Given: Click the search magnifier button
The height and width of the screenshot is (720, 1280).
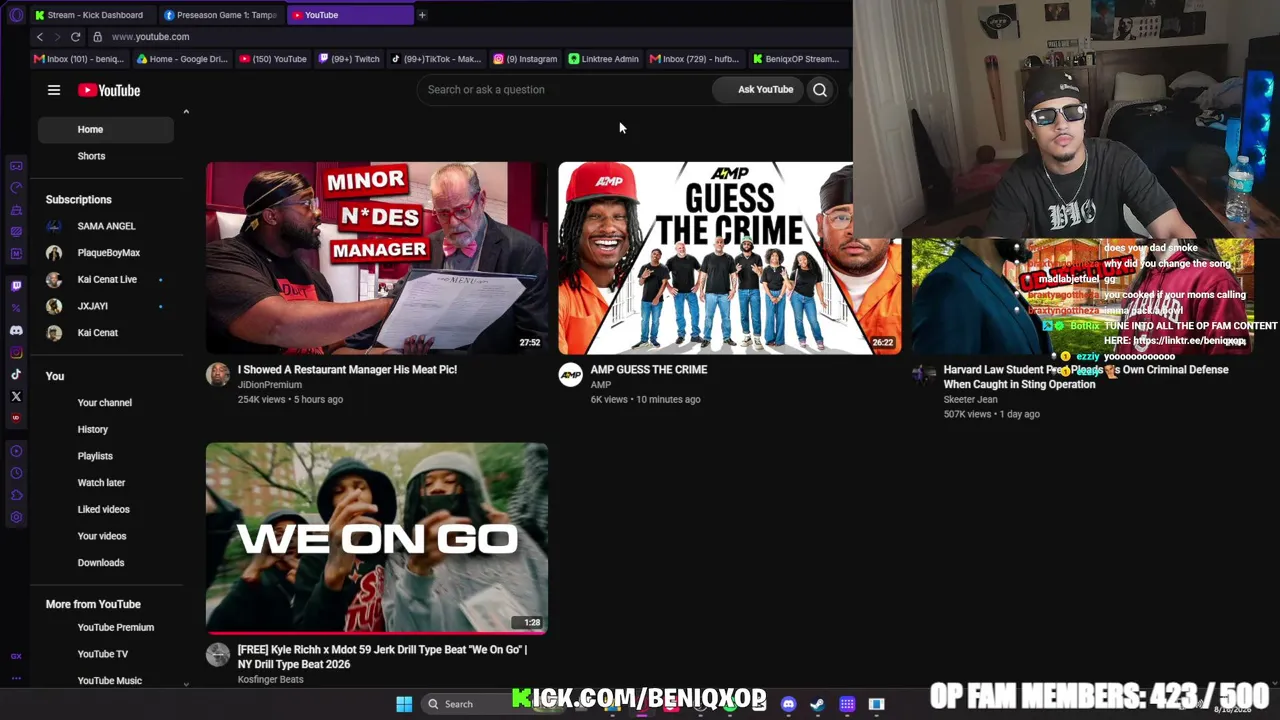Looking at the screenshot, I should point(820,90).
